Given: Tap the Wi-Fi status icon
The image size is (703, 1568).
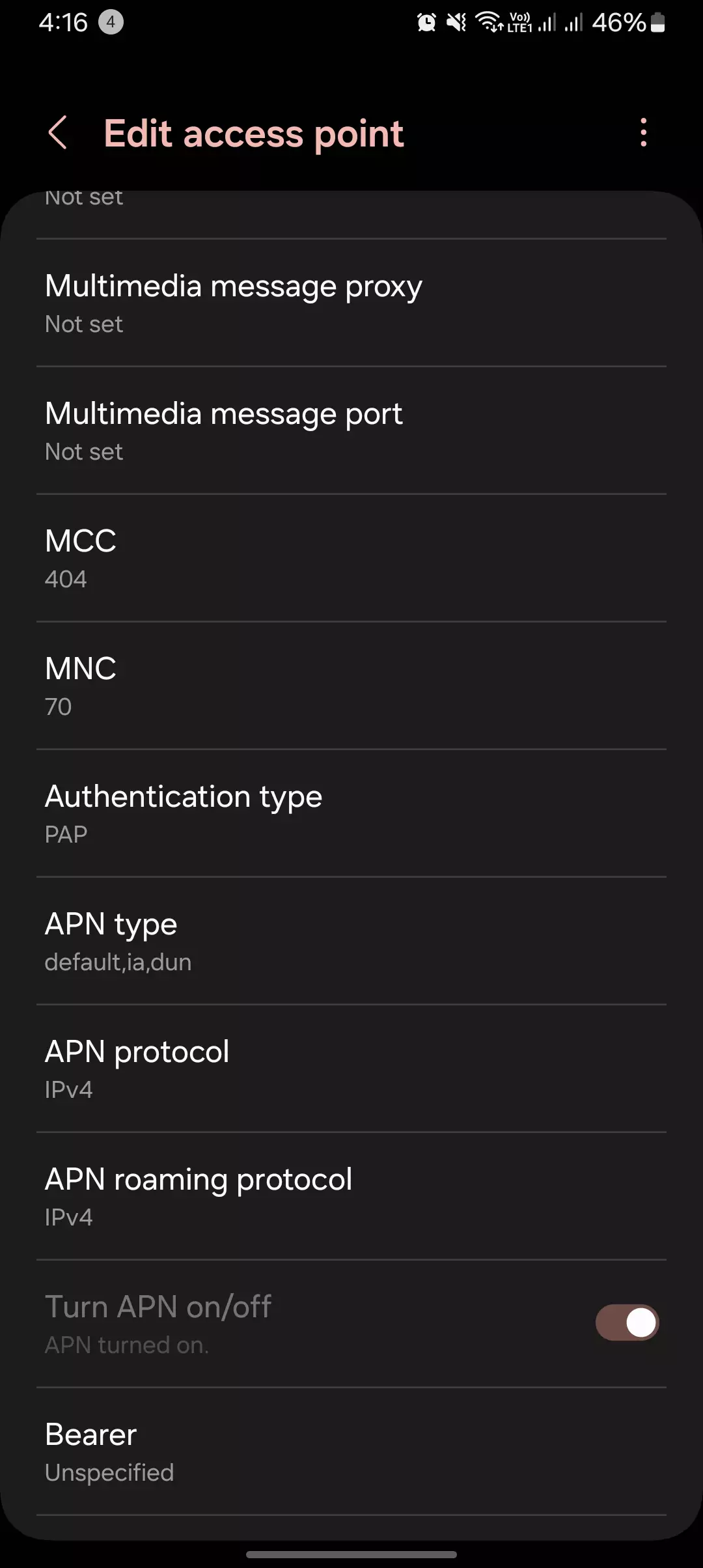Looking at the screenshot, I should pos(489,23).
